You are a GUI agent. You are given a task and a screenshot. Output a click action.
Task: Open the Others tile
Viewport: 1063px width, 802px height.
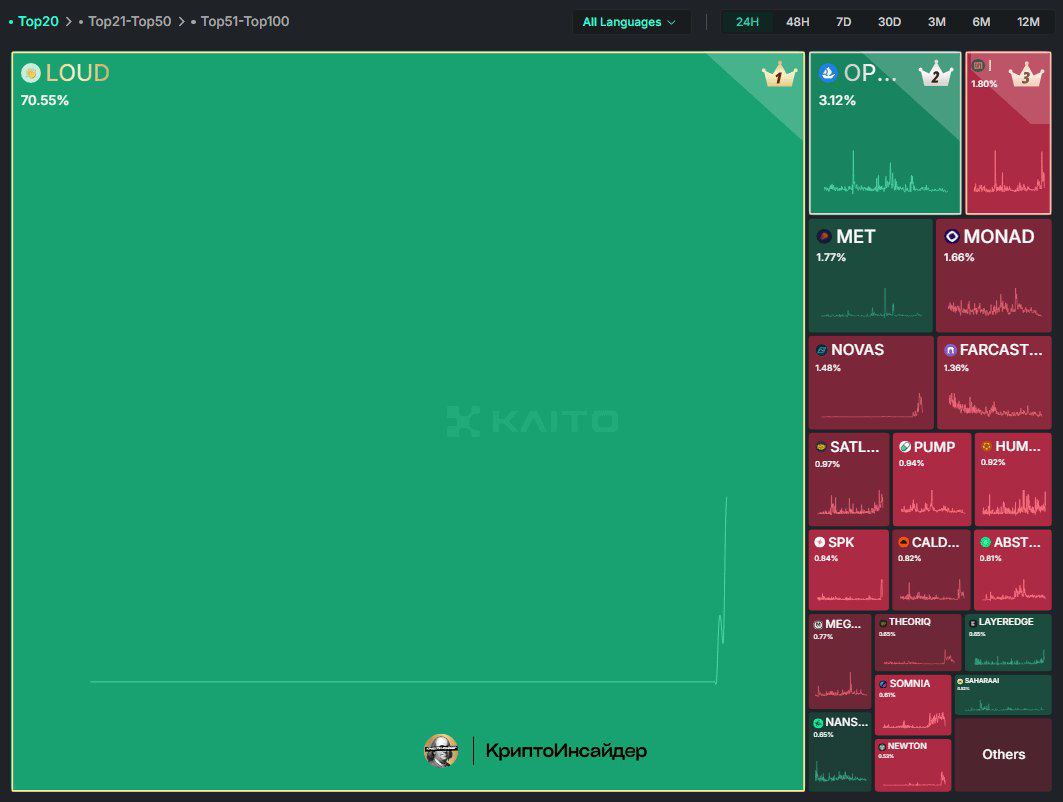tap(1003, 755)
